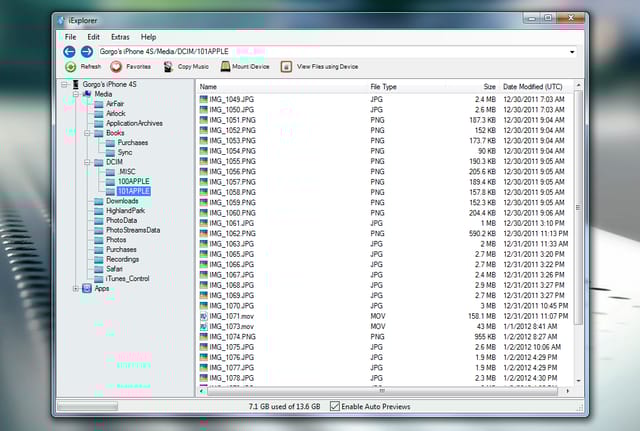Select file IMG_1070.JPG
Image resolution: width=640 pixels, height=431 pixels.
click(231, 306)
